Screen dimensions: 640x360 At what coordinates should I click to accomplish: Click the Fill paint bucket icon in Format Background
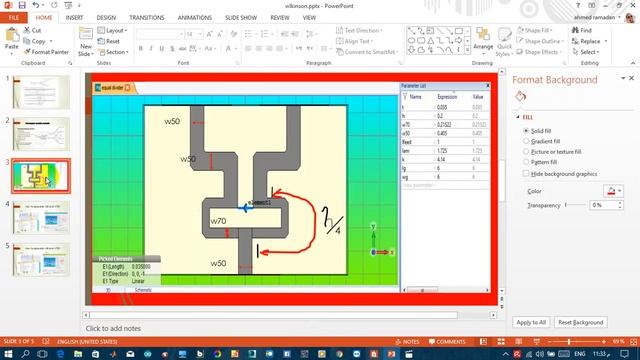[520, 97]
